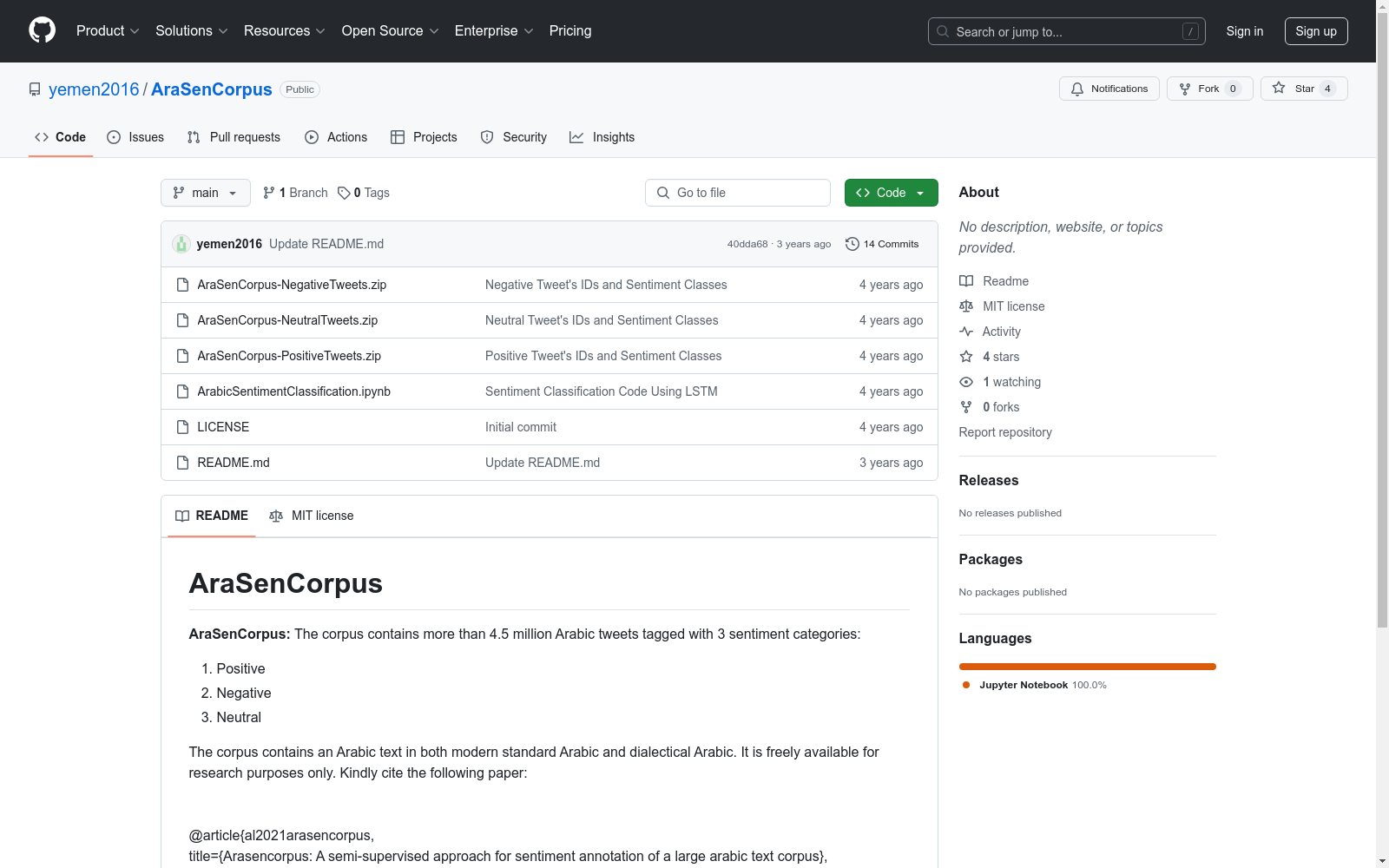Viewport: 1389px width, 868px height.
Task: View the 14 Commits history
Action: [x=882, y=244]
